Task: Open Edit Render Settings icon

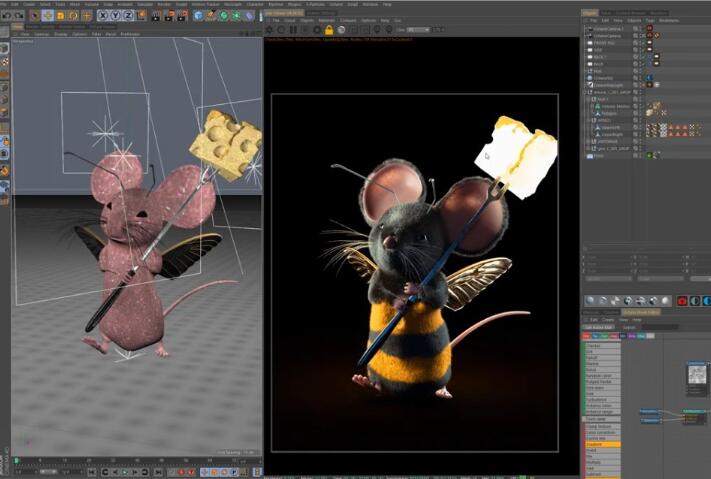Action: [x=182, y=15]
